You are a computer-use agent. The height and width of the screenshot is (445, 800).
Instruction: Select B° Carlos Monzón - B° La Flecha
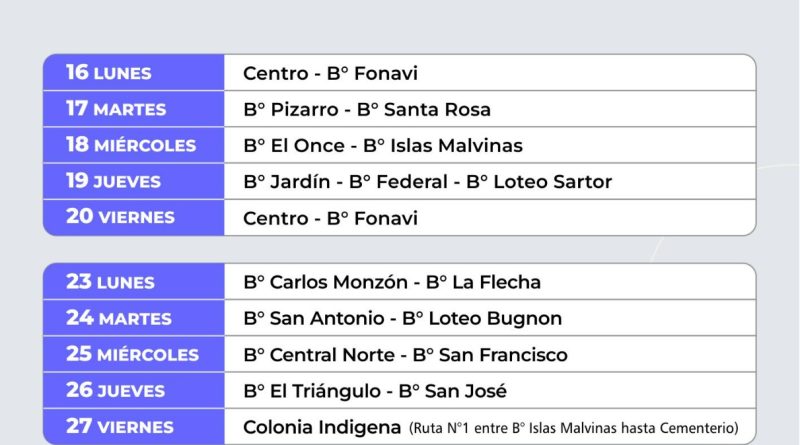(391, 282)
